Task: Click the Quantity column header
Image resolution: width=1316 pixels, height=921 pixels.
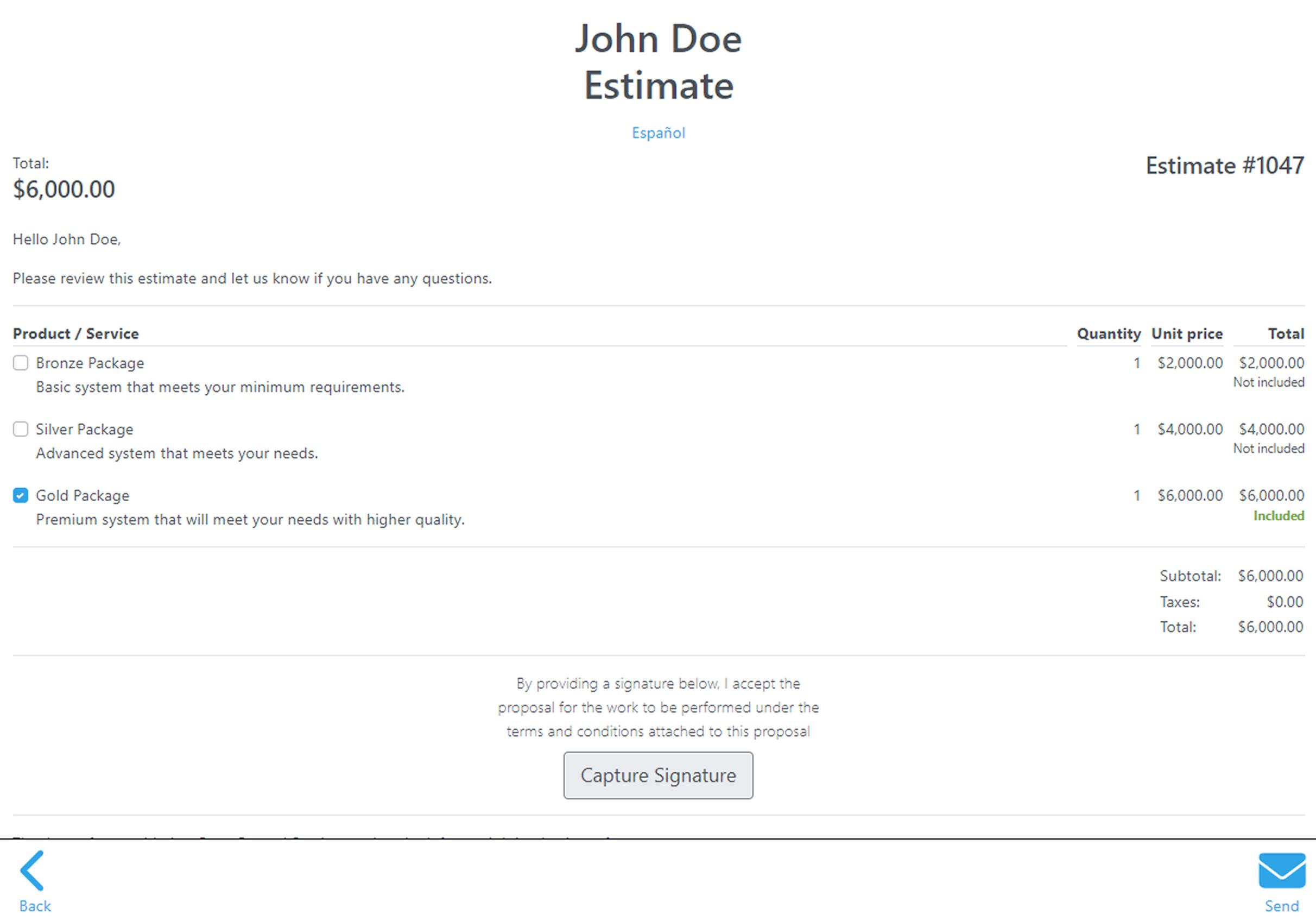Action: click(x=1109, y=334)
